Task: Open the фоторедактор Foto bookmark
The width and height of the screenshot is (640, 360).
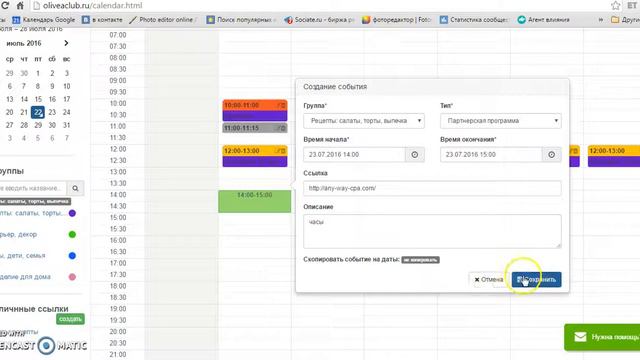Action: tap(397, 20)
